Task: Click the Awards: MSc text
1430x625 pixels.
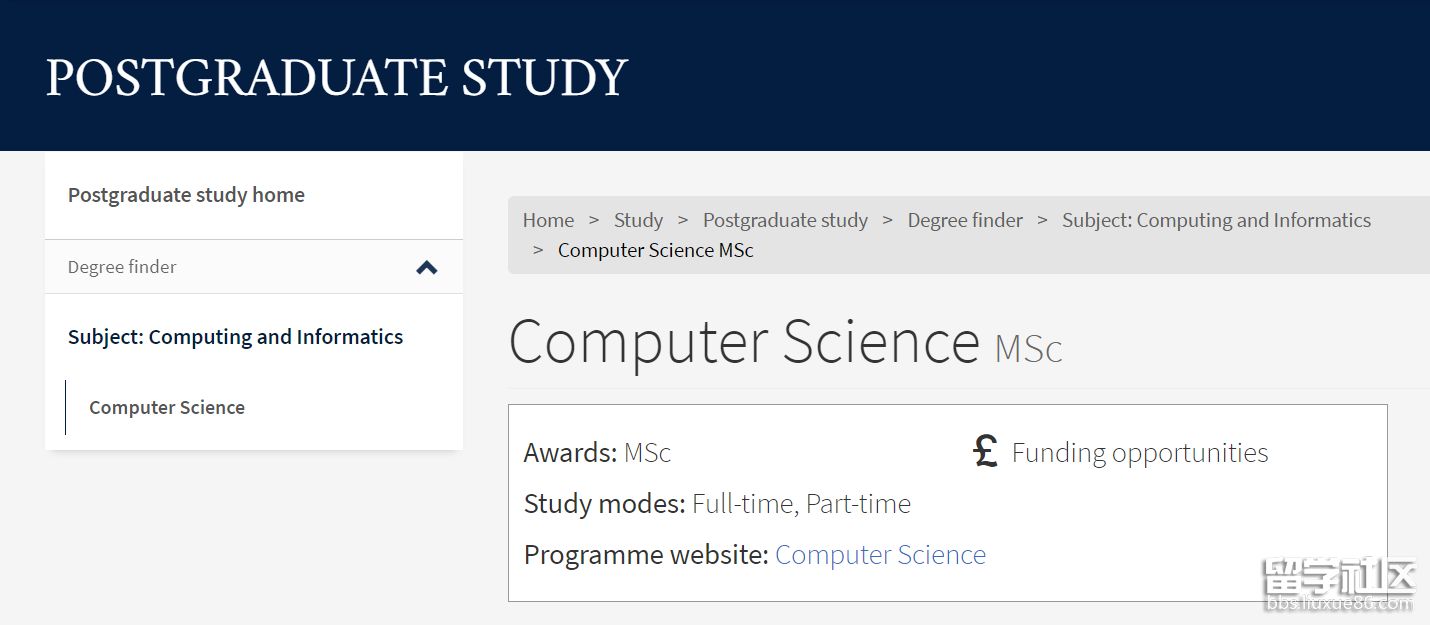Action: click(x=597, y=453)
